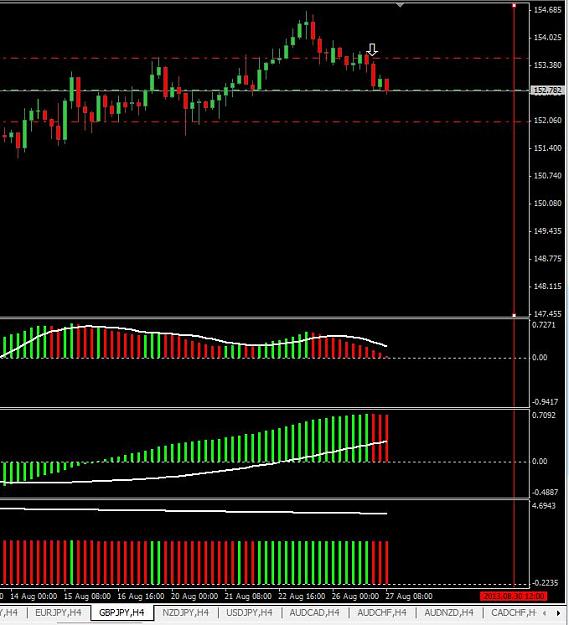Select the USDJPY,H4 chart tab
Image resolution: width=569 pixels, height=625 pixels.
249,612
